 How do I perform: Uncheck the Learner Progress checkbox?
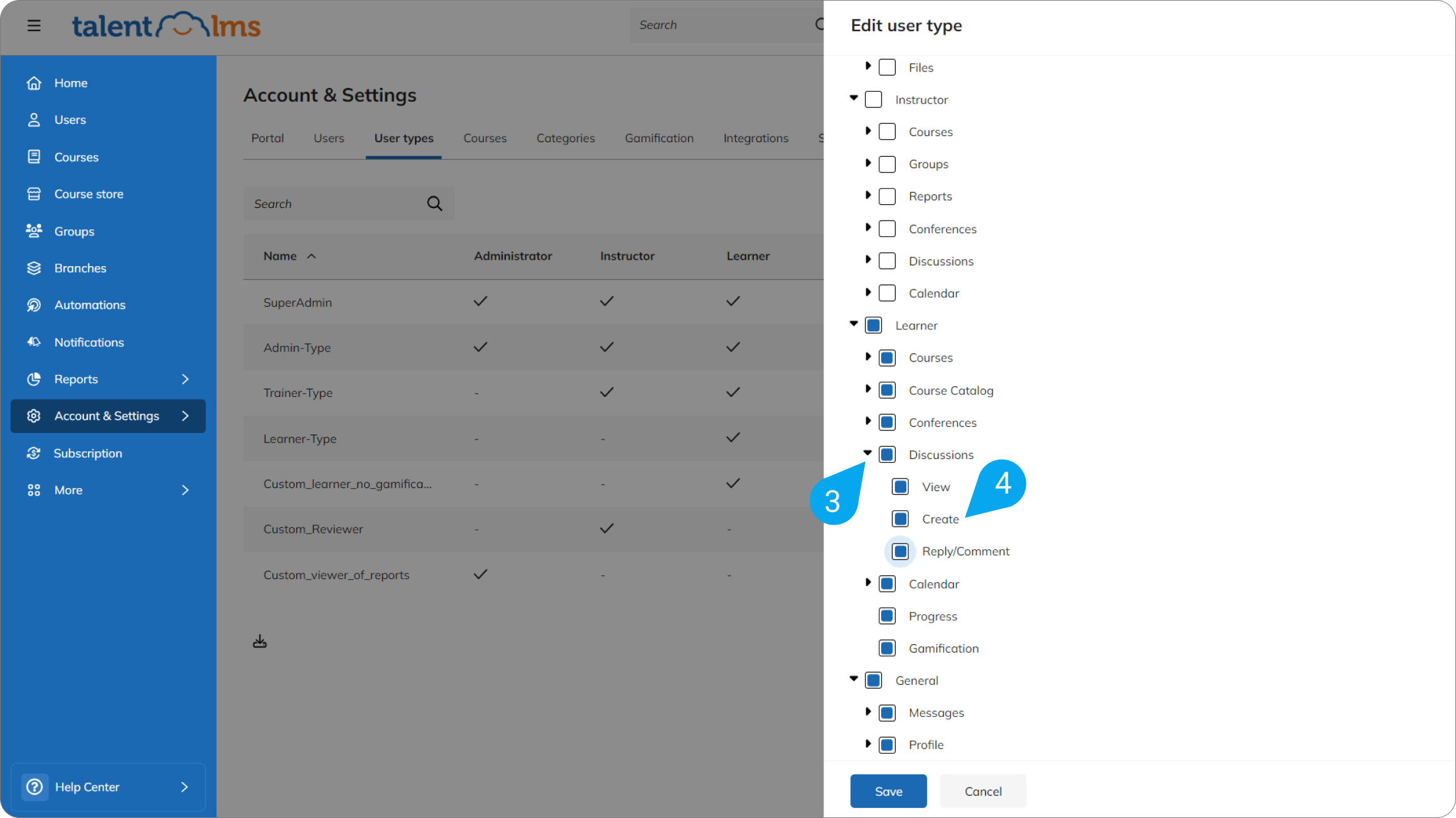(887, 616)
